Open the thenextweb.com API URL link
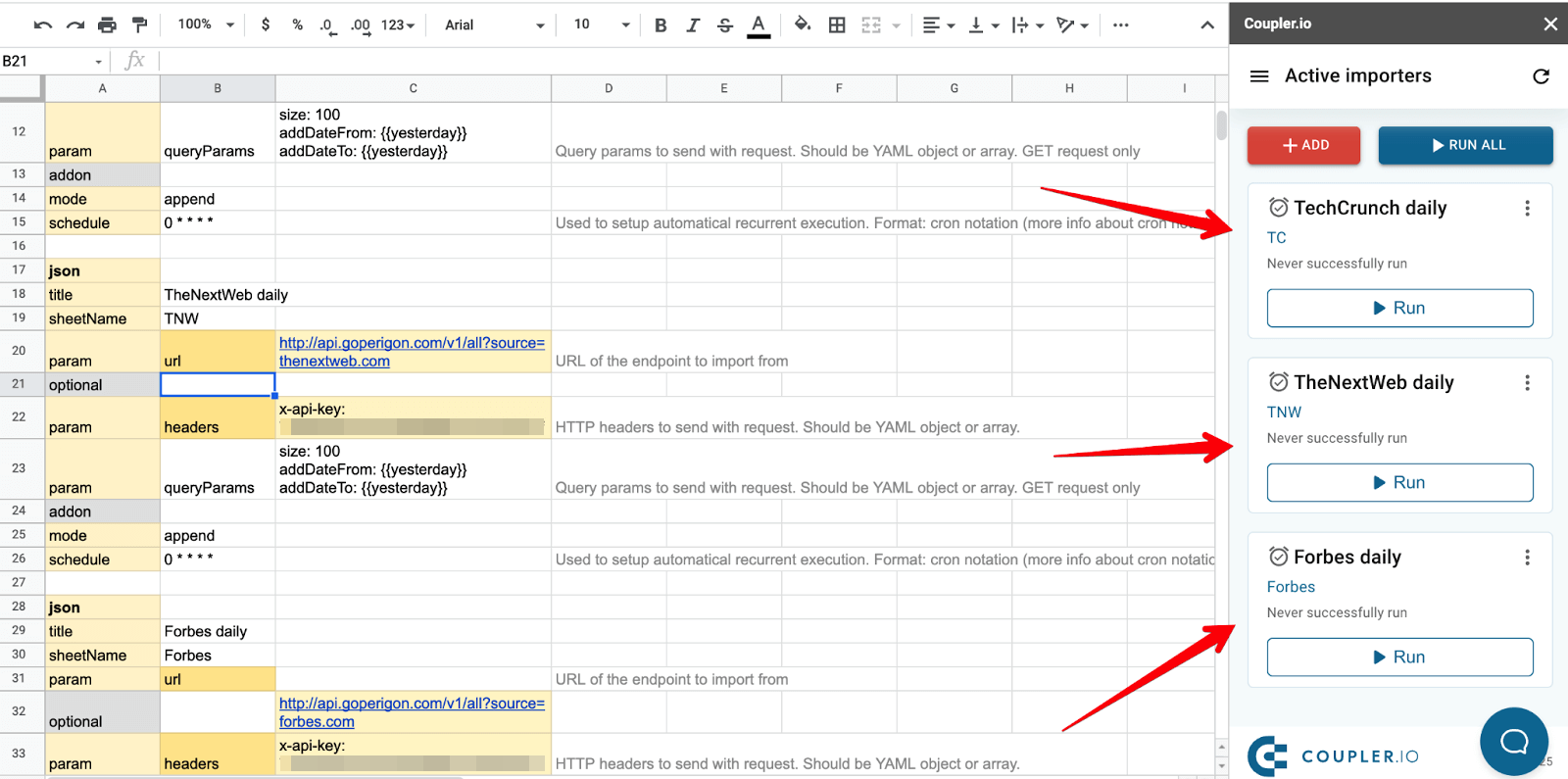1568x779 pixels. click(x=412, y=352)
